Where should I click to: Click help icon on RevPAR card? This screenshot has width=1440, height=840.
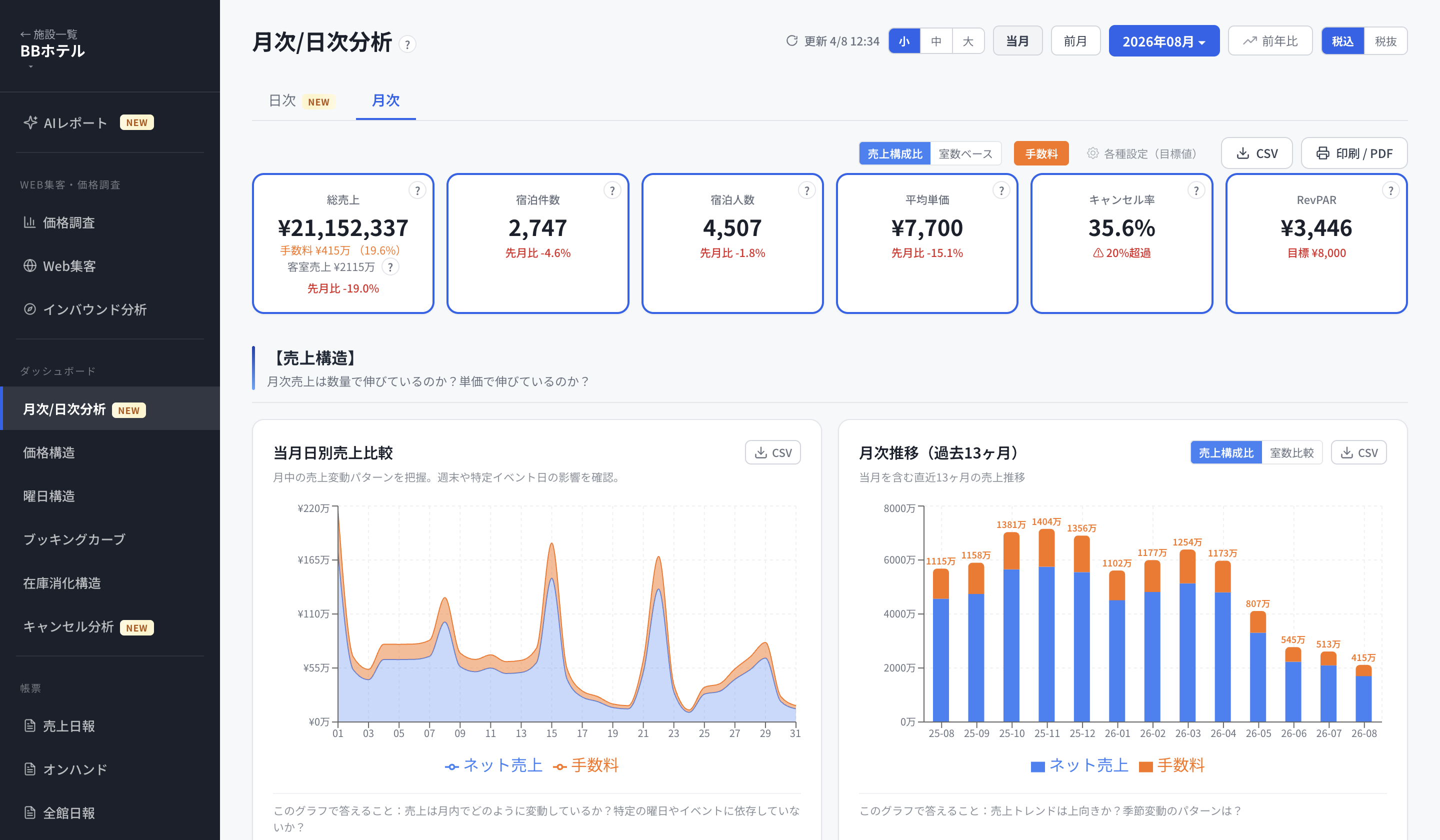pyautogui.click(x=1390, y=190)
